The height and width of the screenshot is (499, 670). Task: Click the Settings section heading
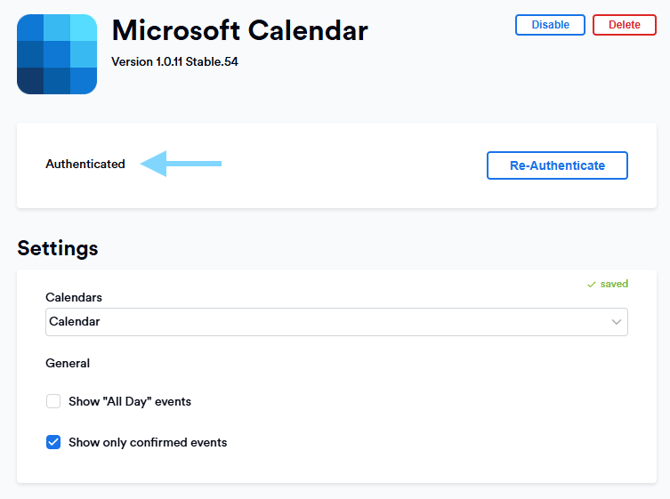(x=58, y=248)
